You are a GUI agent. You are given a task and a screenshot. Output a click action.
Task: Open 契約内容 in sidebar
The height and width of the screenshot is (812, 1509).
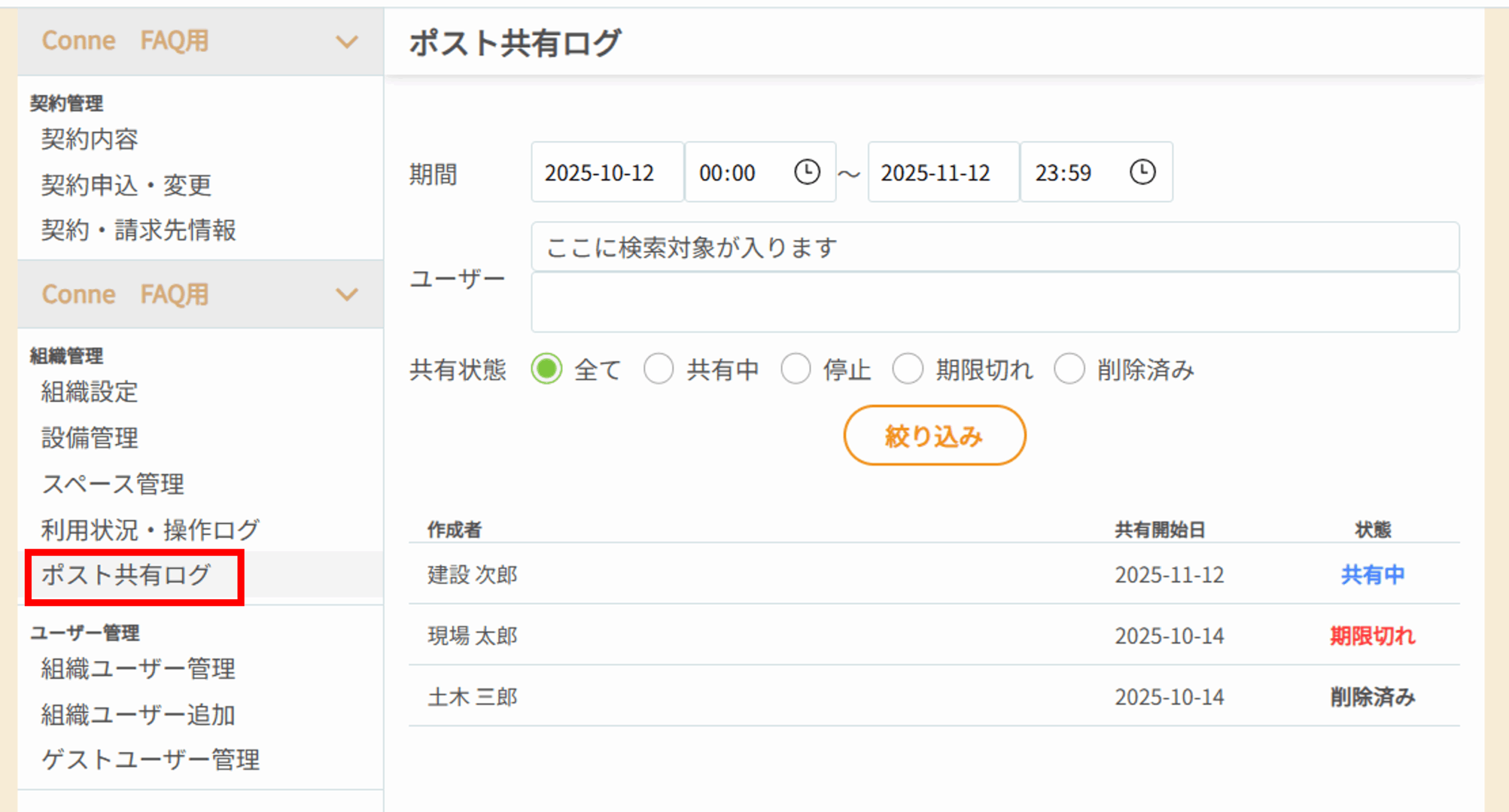click(89, 140)
